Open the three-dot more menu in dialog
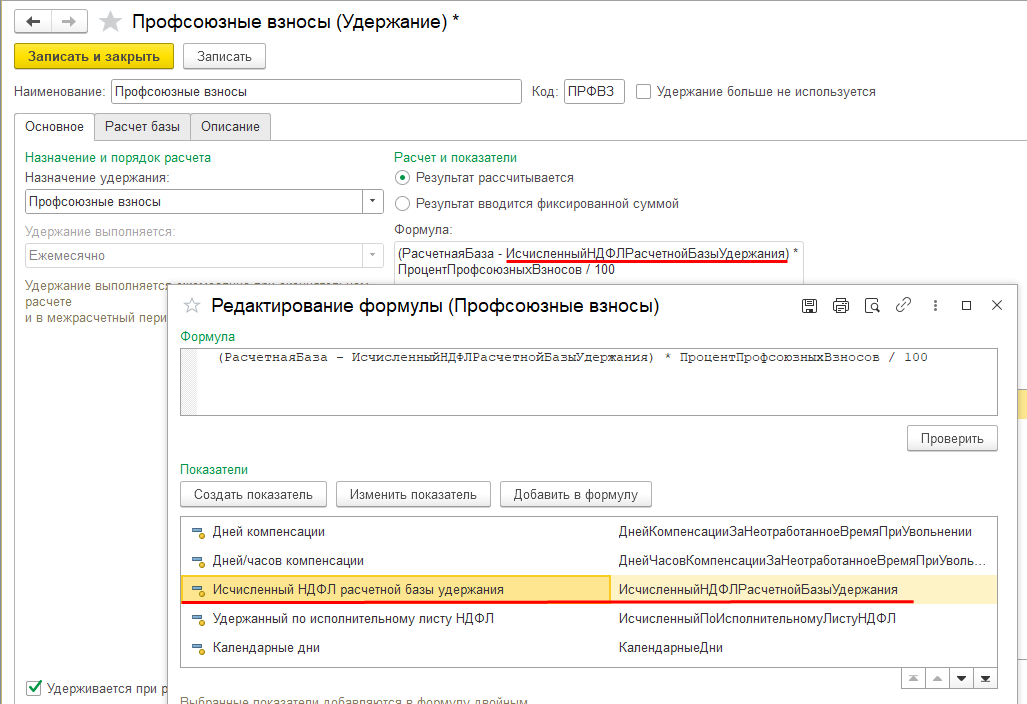Image resolution: width=1027 pixels, height=704 pixels. 935,306
